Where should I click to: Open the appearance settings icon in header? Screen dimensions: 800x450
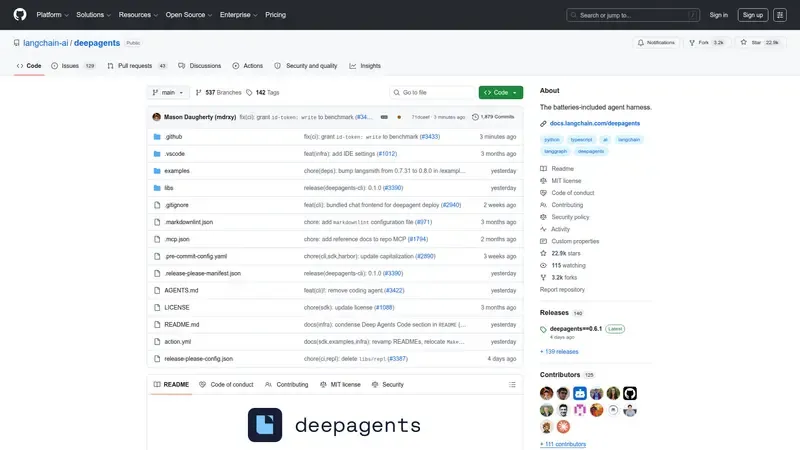(780, 15)
